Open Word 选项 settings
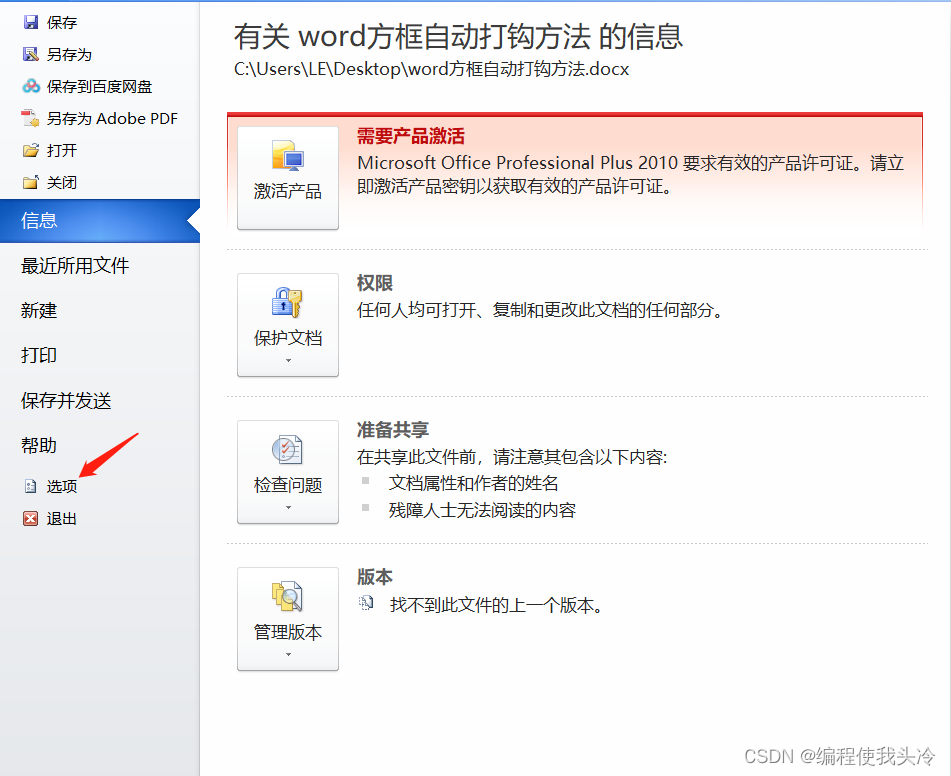This screenshot has width=951, height=776. pos(62,486)
